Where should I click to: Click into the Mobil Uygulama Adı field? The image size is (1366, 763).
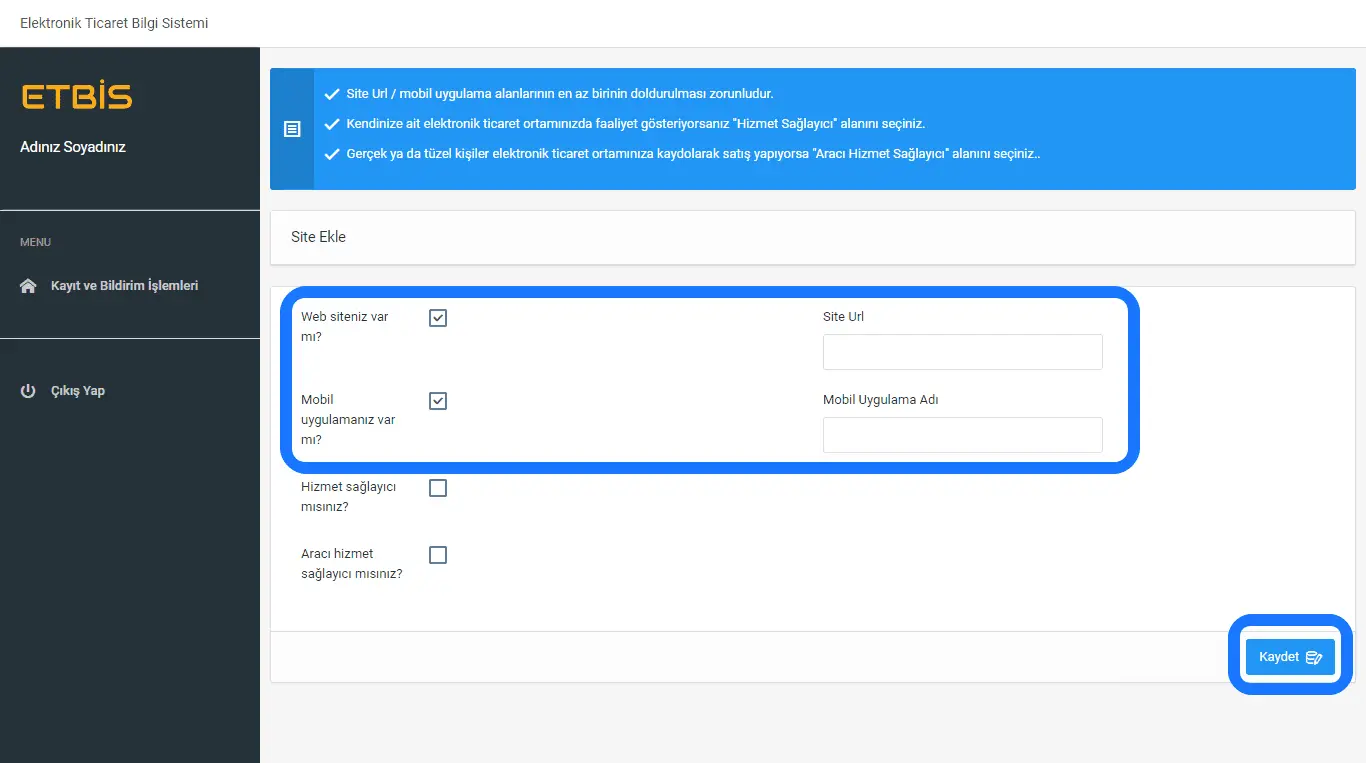coord(962,435)
